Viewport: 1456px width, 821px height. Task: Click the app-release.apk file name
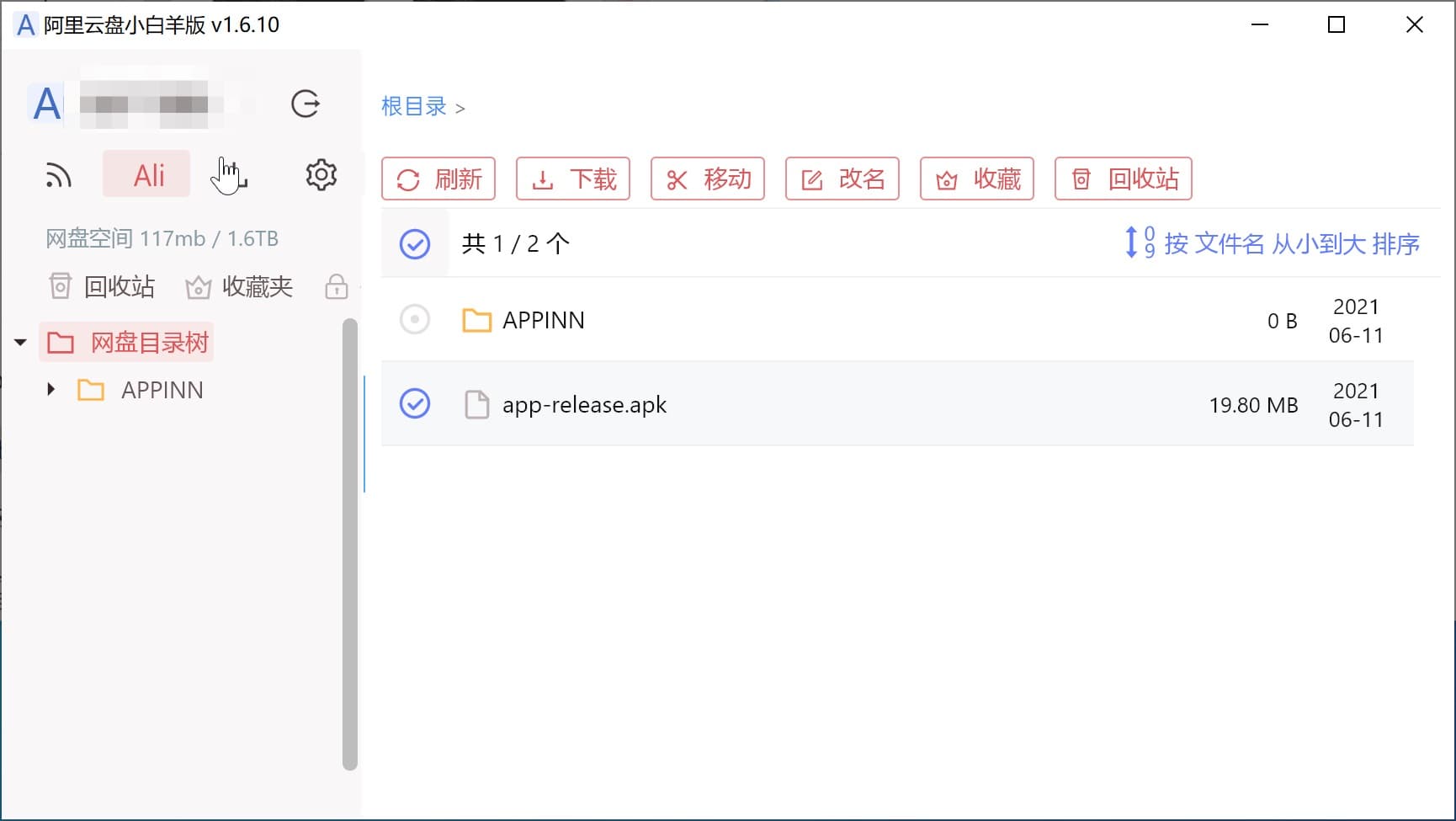[584, 405]
